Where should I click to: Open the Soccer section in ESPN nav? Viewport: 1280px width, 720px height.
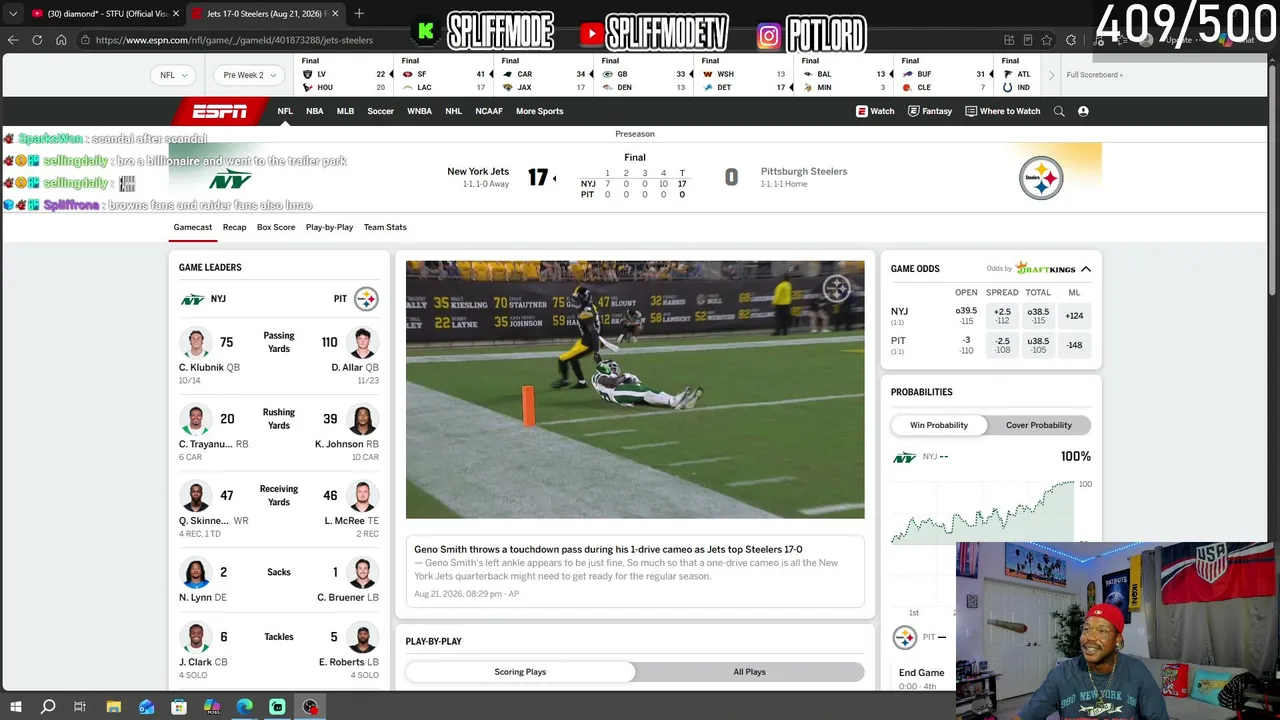point(381,111)
